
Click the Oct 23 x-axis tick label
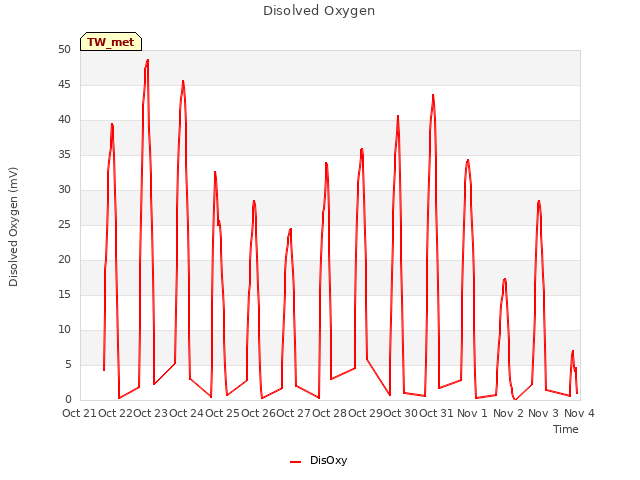point(151,413)
